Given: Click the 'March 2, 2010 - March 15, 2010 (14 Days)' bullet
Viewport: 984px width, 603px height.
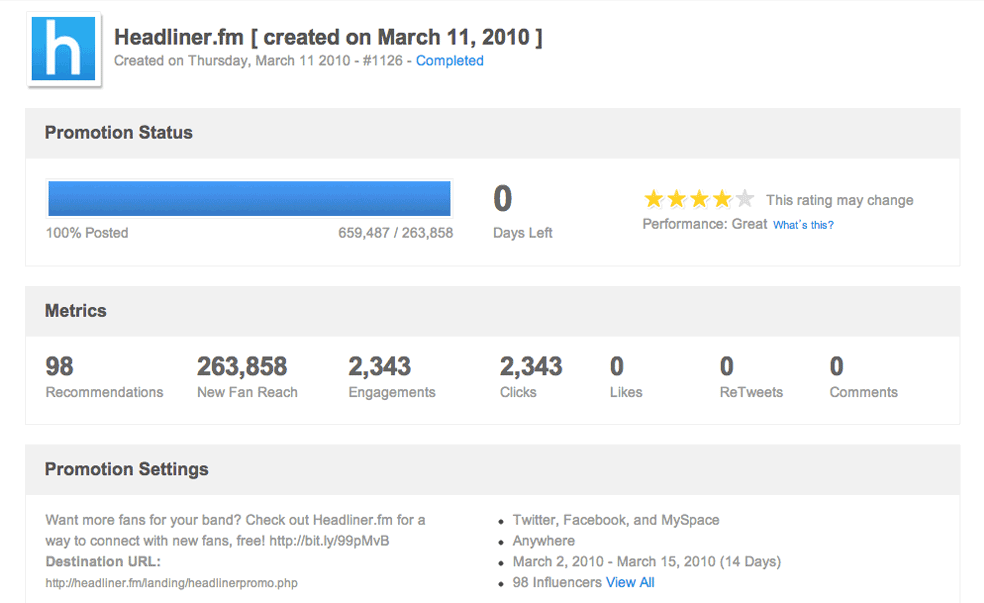Looking at the screenshot, I should 646,562.
